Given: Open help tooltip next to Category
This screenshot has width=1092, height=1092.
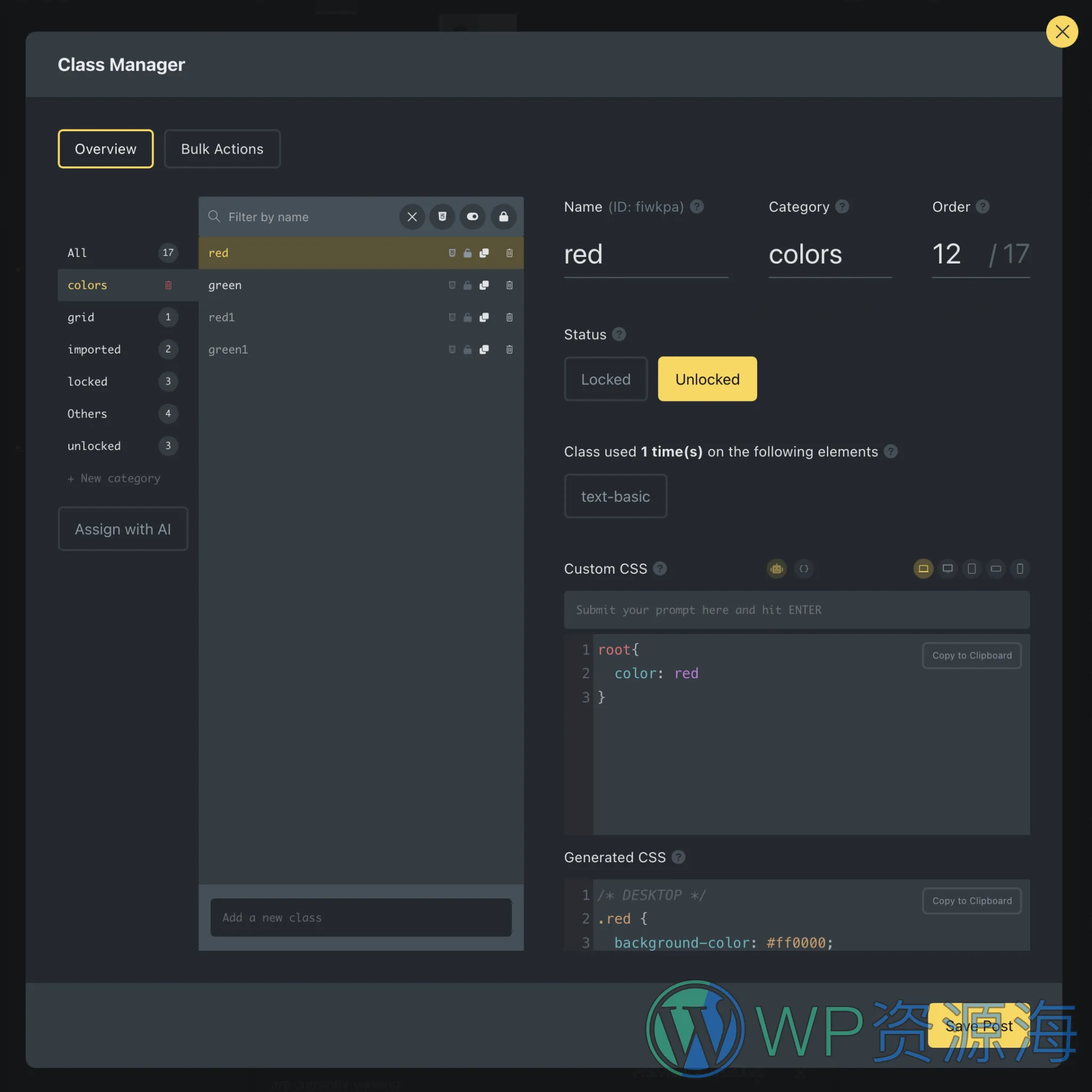Looking at the screenshot, I should pyautogui.click(x=842, y=207).
